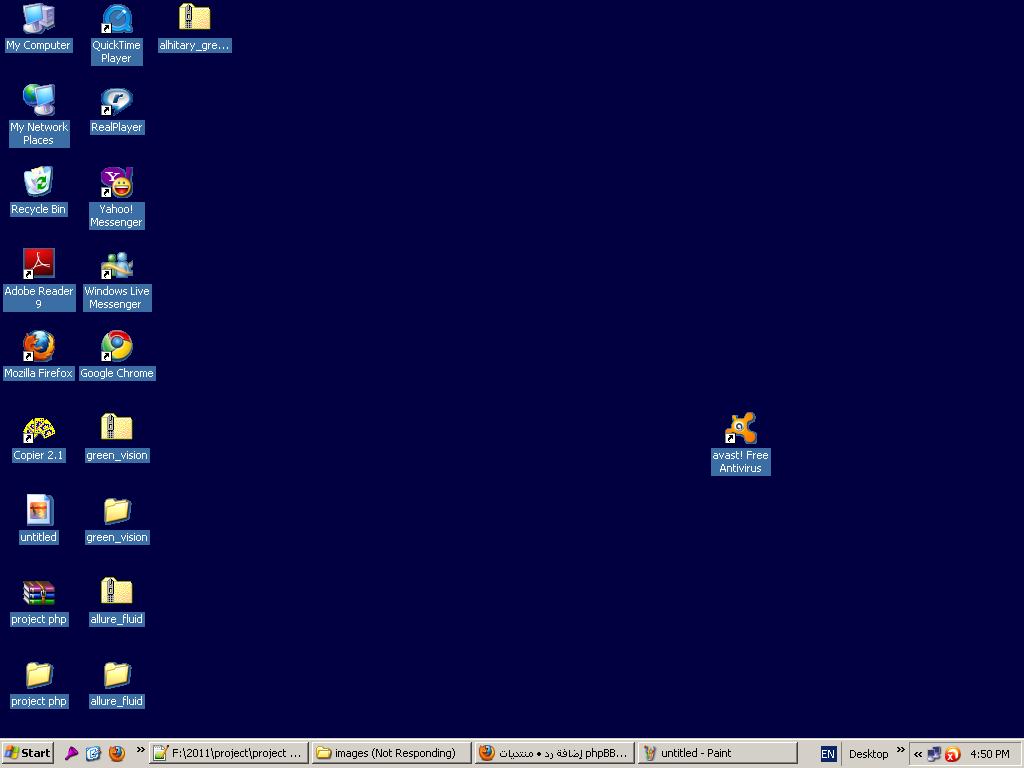Click the Firefox icon in Quick Launch
Screen dimensions: 1024x768
(117, 753)
